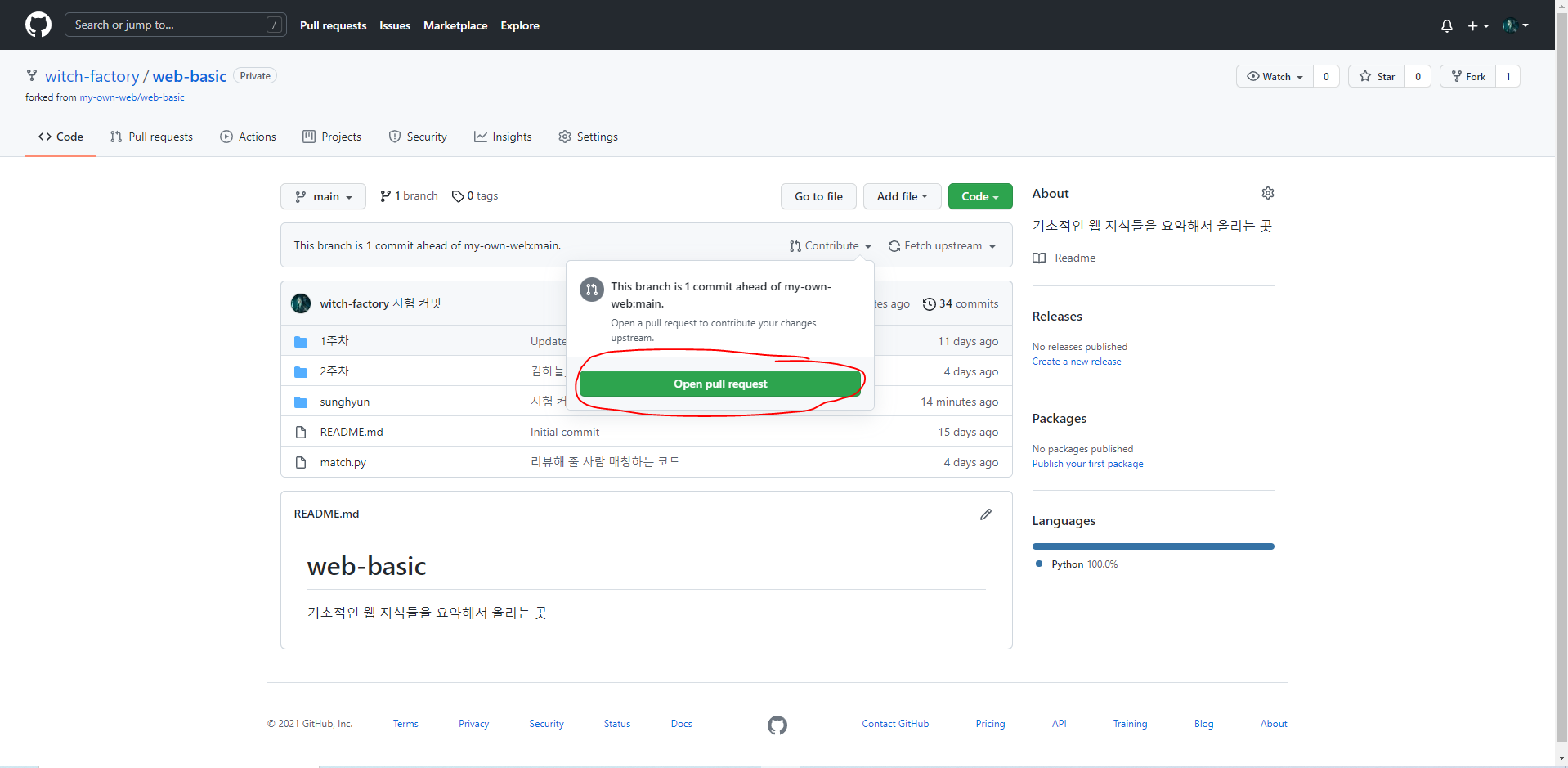Click the commit history clock icon
This screenshot has height=768, width=1568.
(929, 304)
